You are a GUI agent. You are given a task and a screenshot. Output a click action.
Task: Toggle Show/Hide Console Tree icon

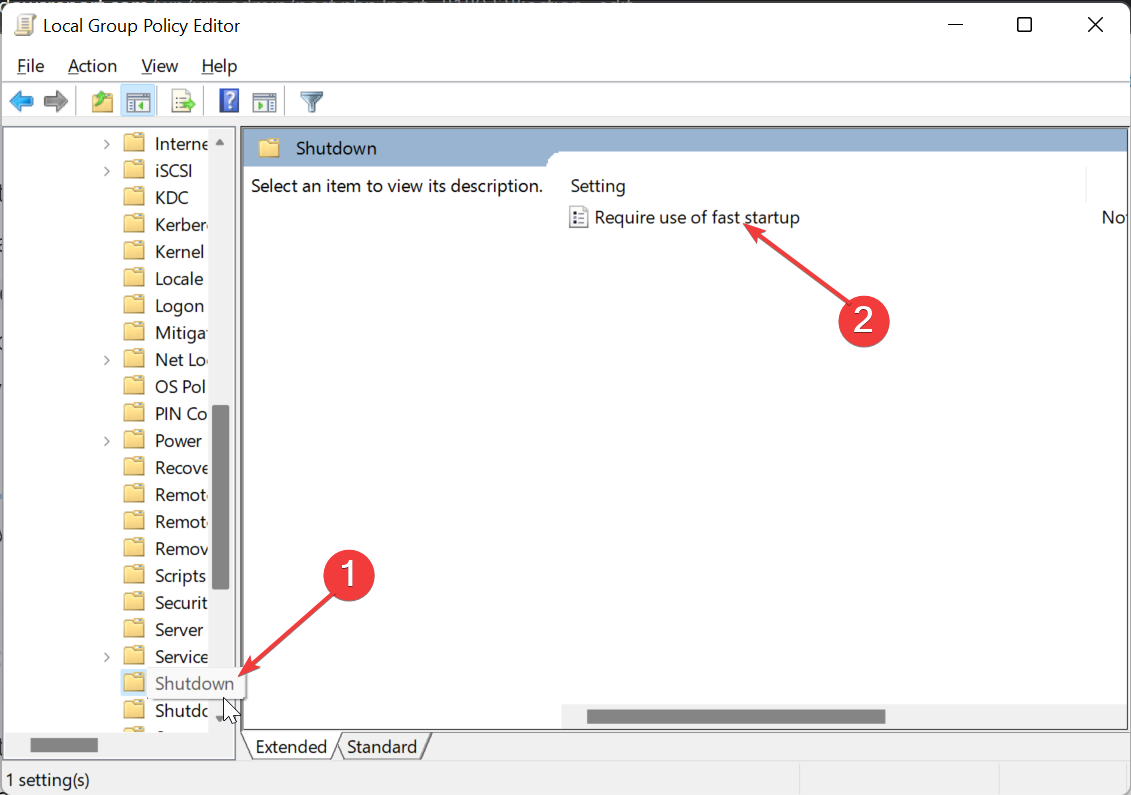(138, 102)
